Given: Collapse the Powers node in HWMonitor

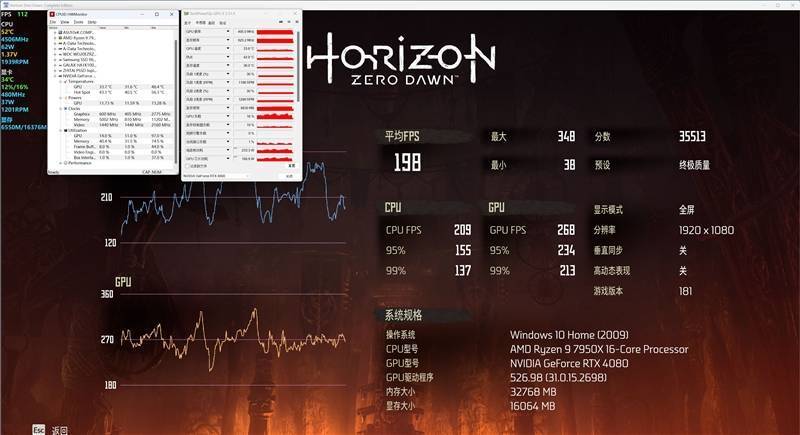Looking at the screenshot, I should (61, 98).
